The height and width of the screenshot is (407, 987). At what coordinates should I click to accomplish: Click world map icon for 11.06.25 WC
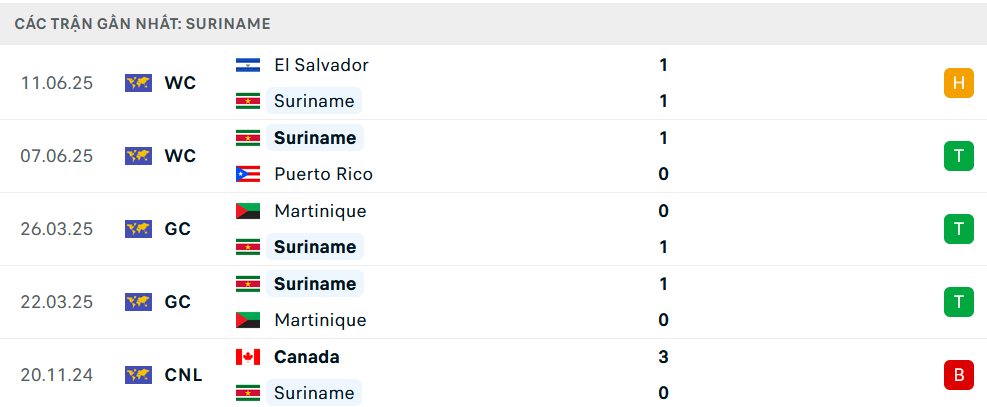[x=138, y=83]
